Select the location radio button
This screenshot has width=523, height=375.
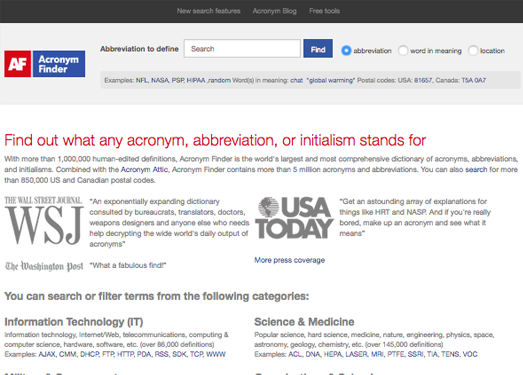click(473, 50)
